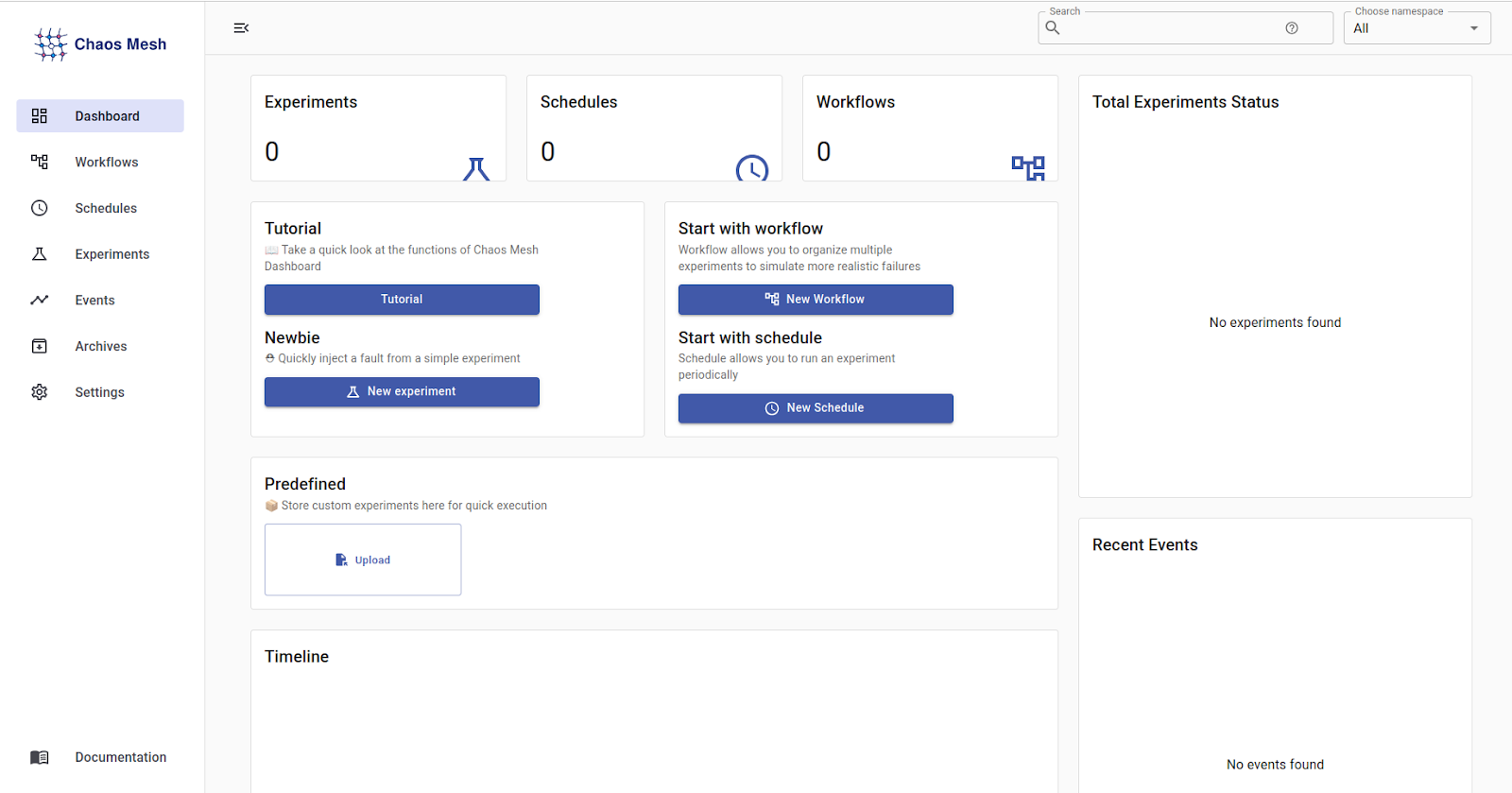Screen dimensions: 1512x793
Task: Click the Events trend line icon in the sidebar
Action: coord(40,301)
